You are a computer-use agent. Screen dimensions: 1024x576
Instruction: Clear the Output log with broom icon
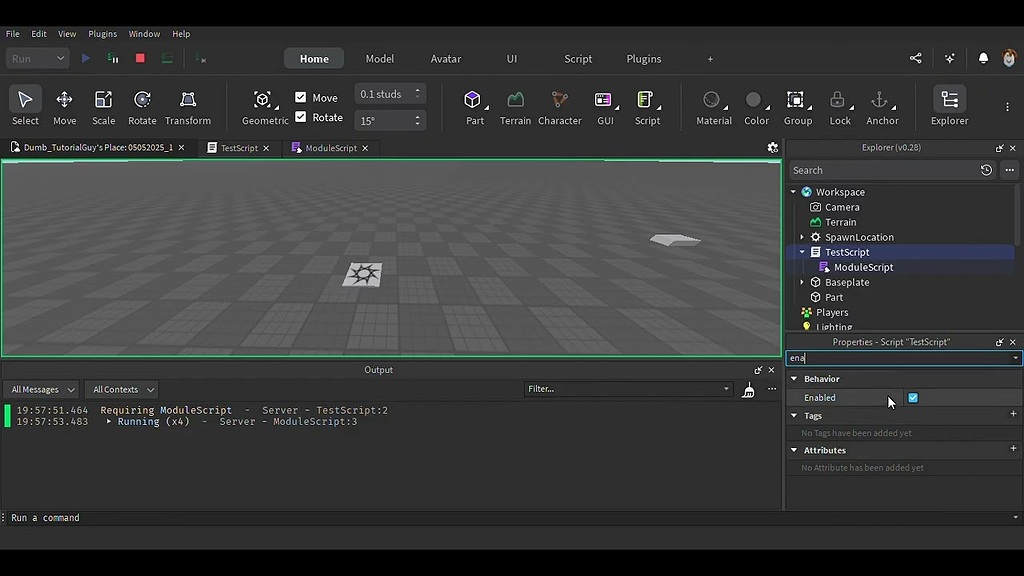coord(748,389)
